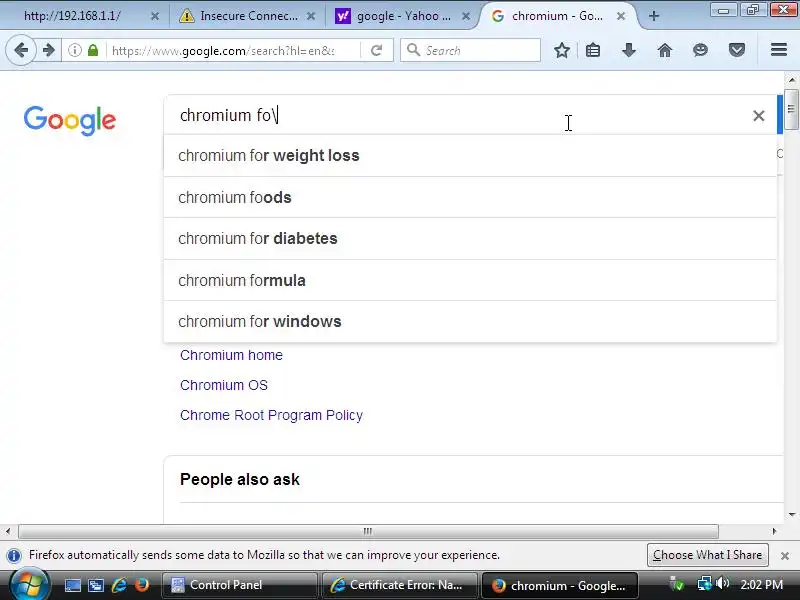Click the vertical scrollbar up arrow
The width and height of the screenshot is (800, 600).
[791, 80]
